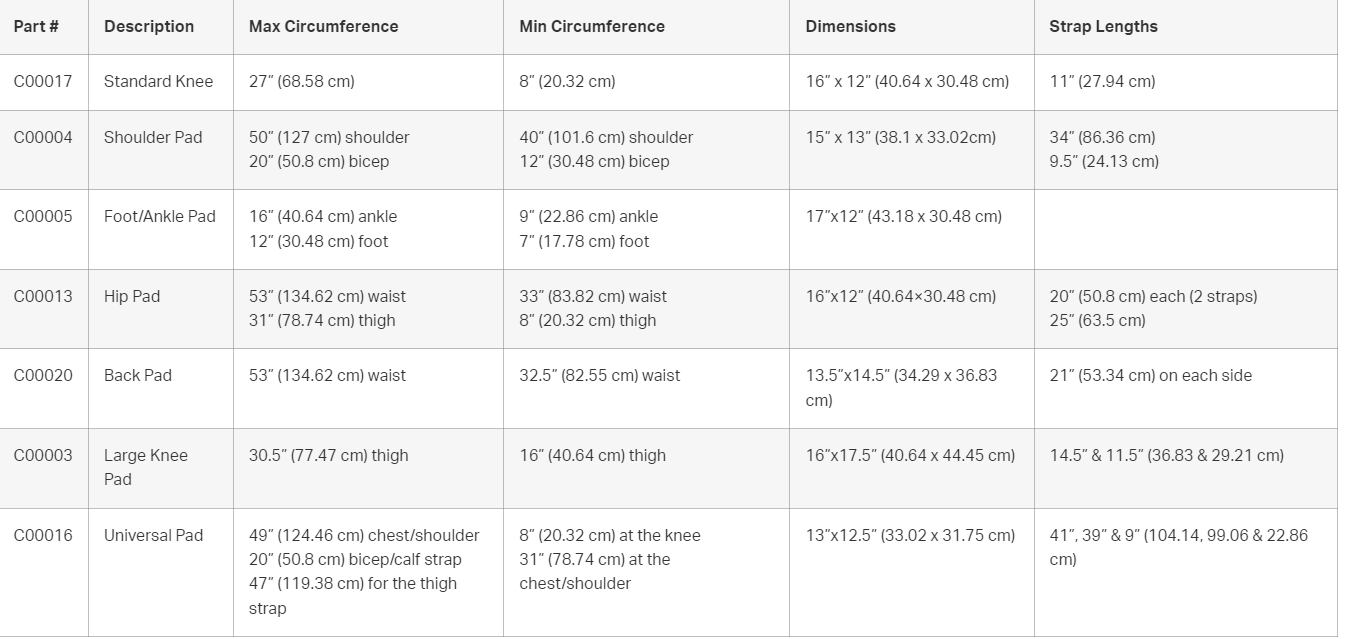
Task: Click Back Pad min circumference 32.5" waist
Action: pos(599,375)
